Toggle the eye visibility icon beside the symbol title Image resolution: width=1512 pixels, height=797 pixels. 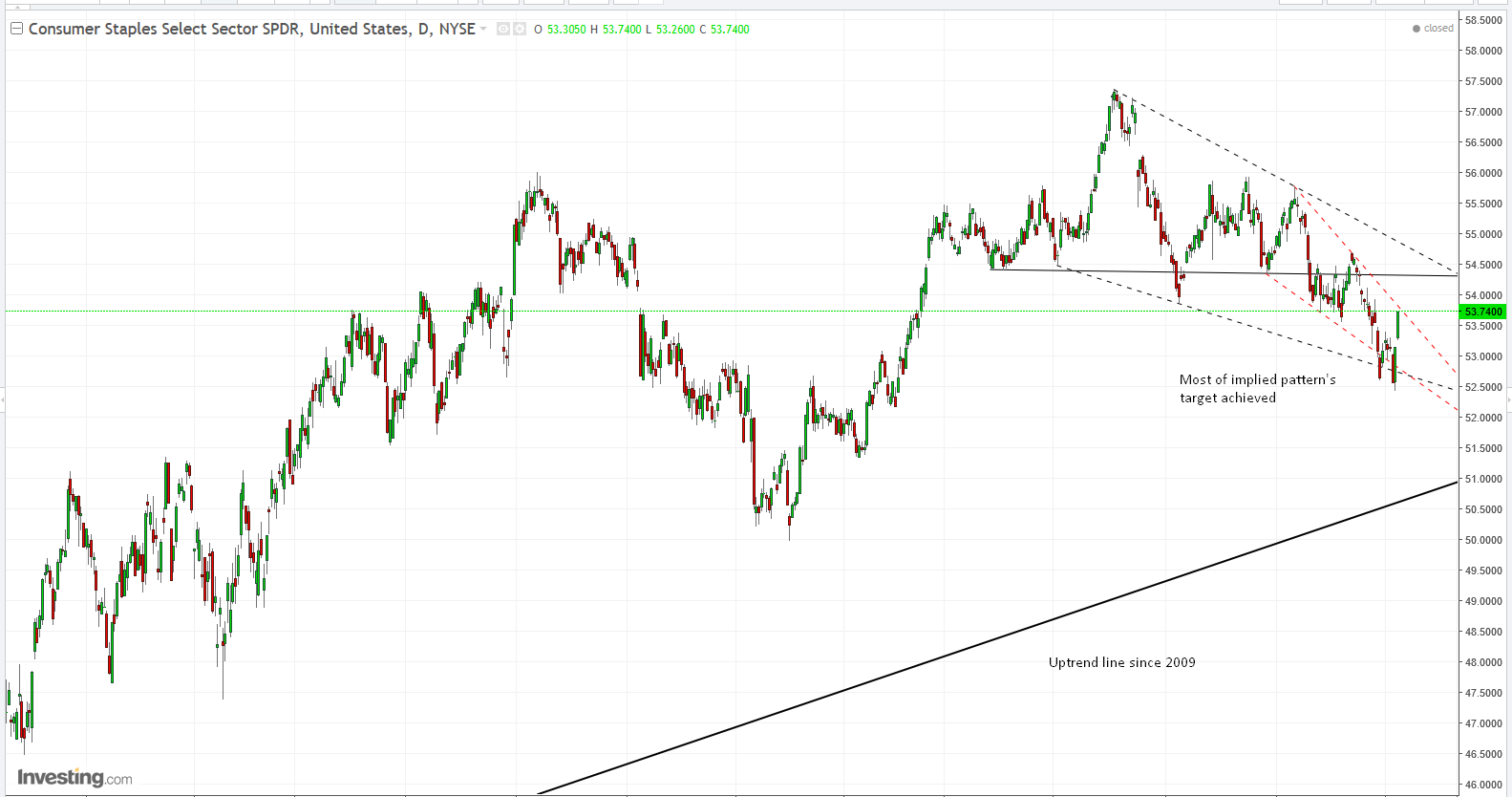(x=503, y=29)
